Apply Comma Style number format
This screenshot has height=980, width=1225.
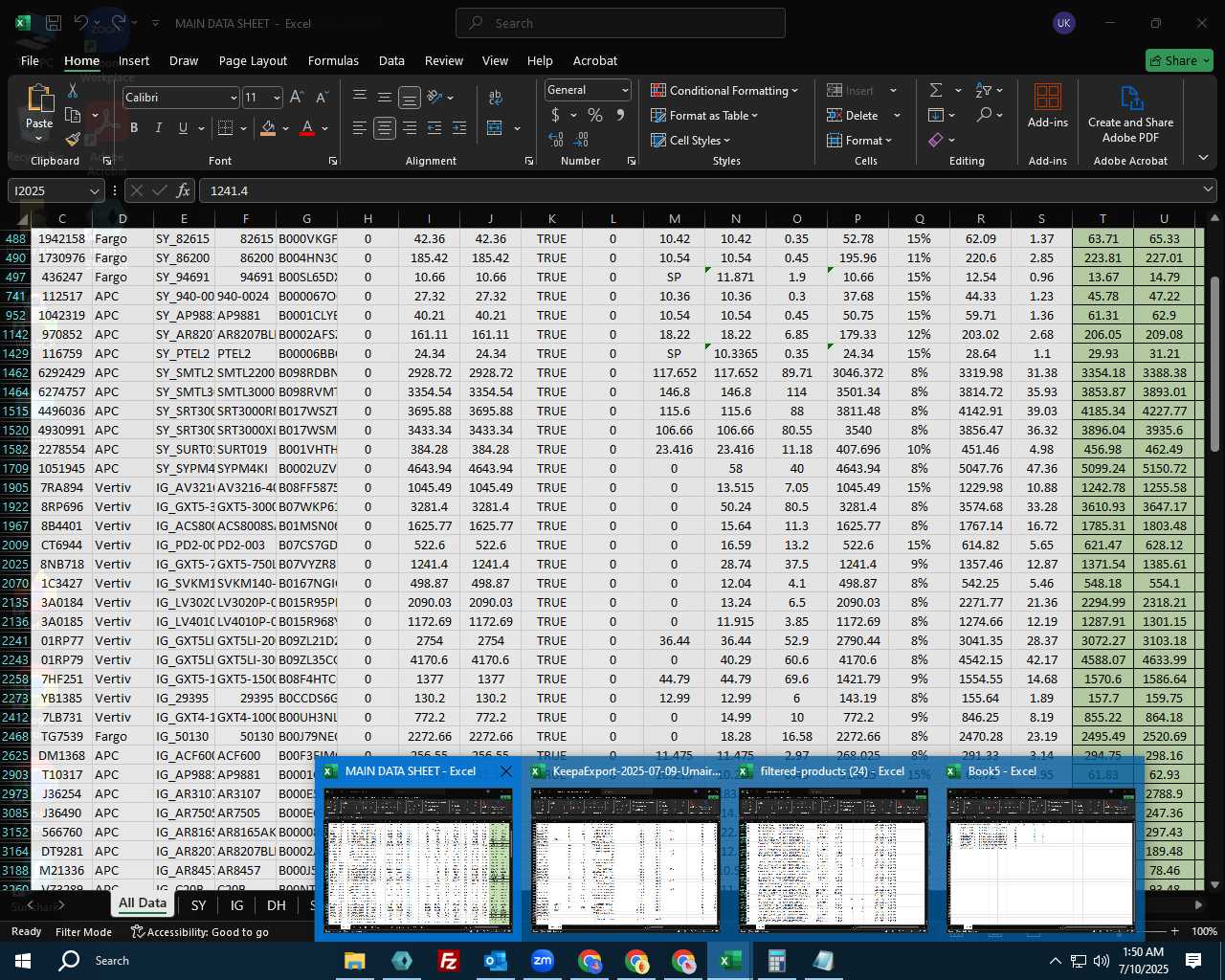(x=620, y=115)
